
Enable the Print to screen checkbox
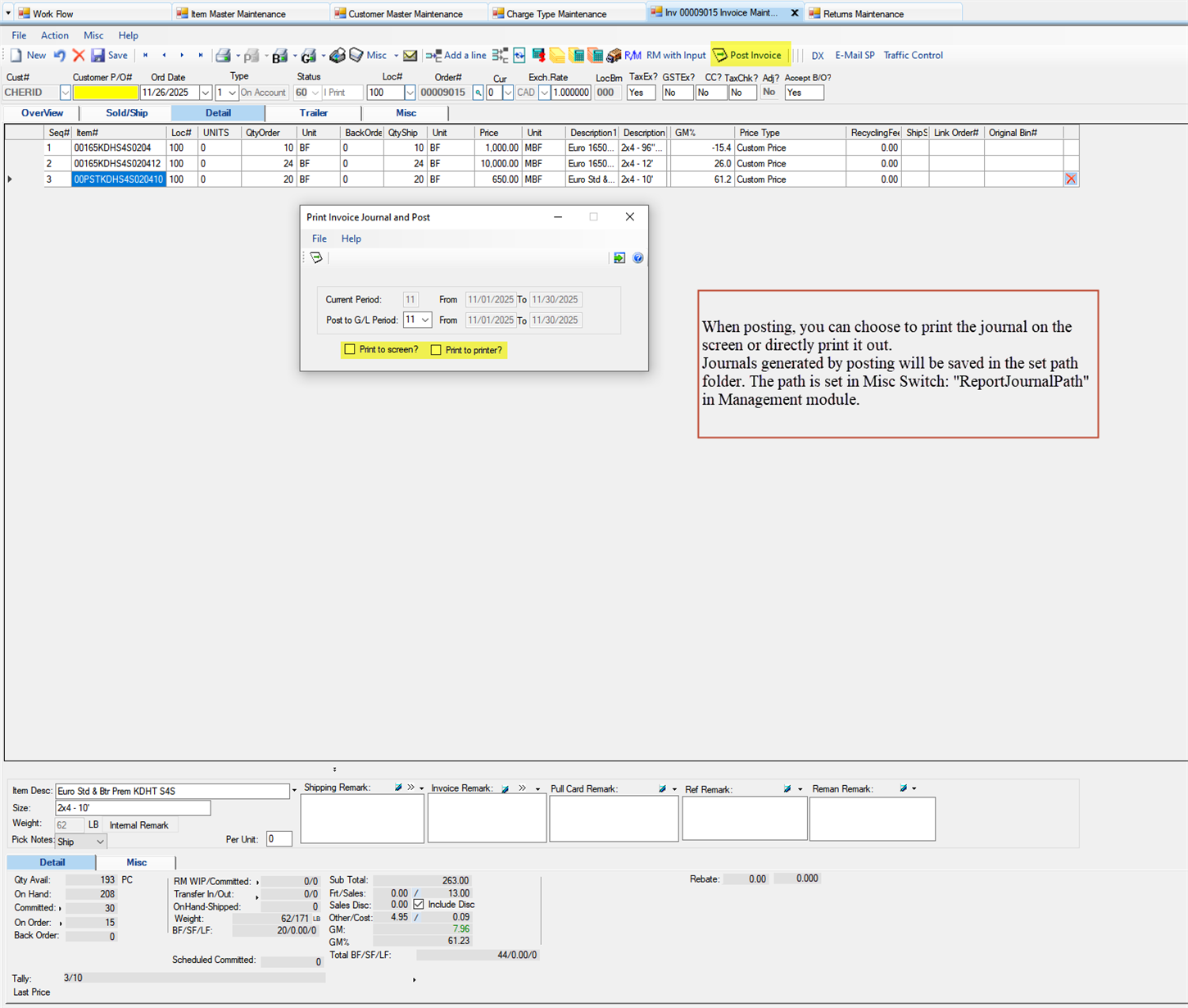coord(350,350)
